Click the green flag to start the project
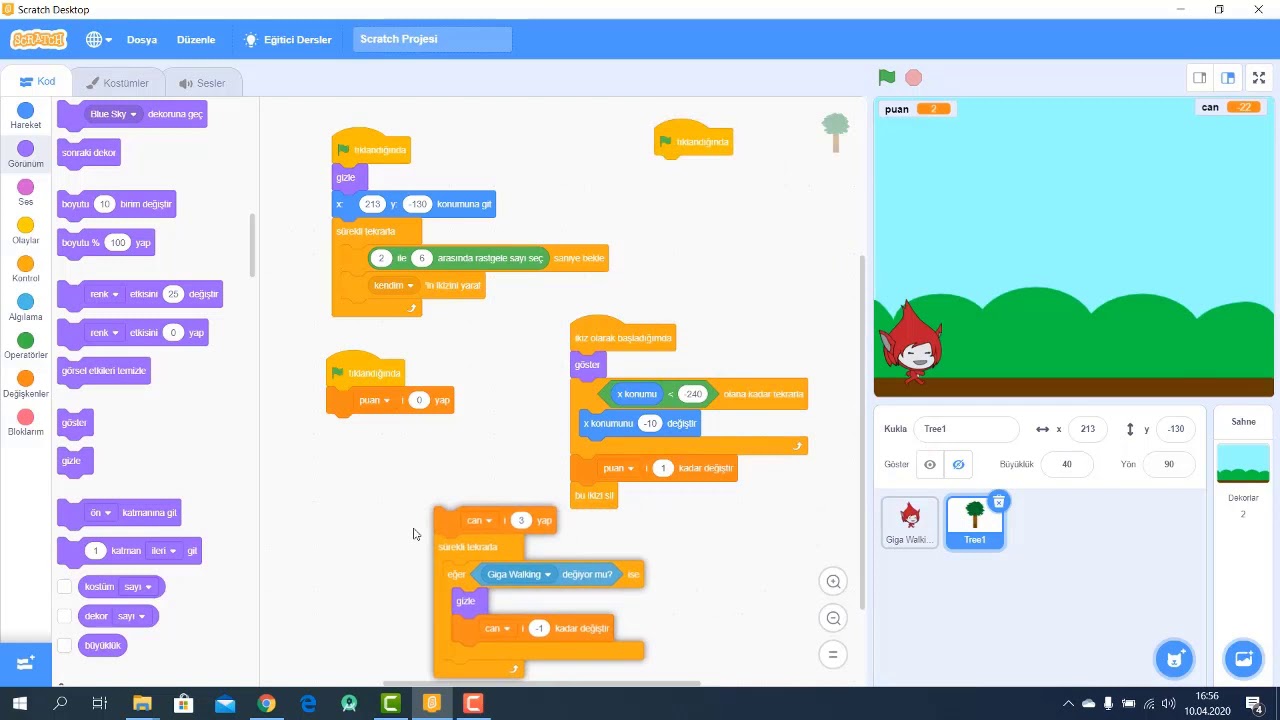 pyautogui.click(x=886, y=77)
